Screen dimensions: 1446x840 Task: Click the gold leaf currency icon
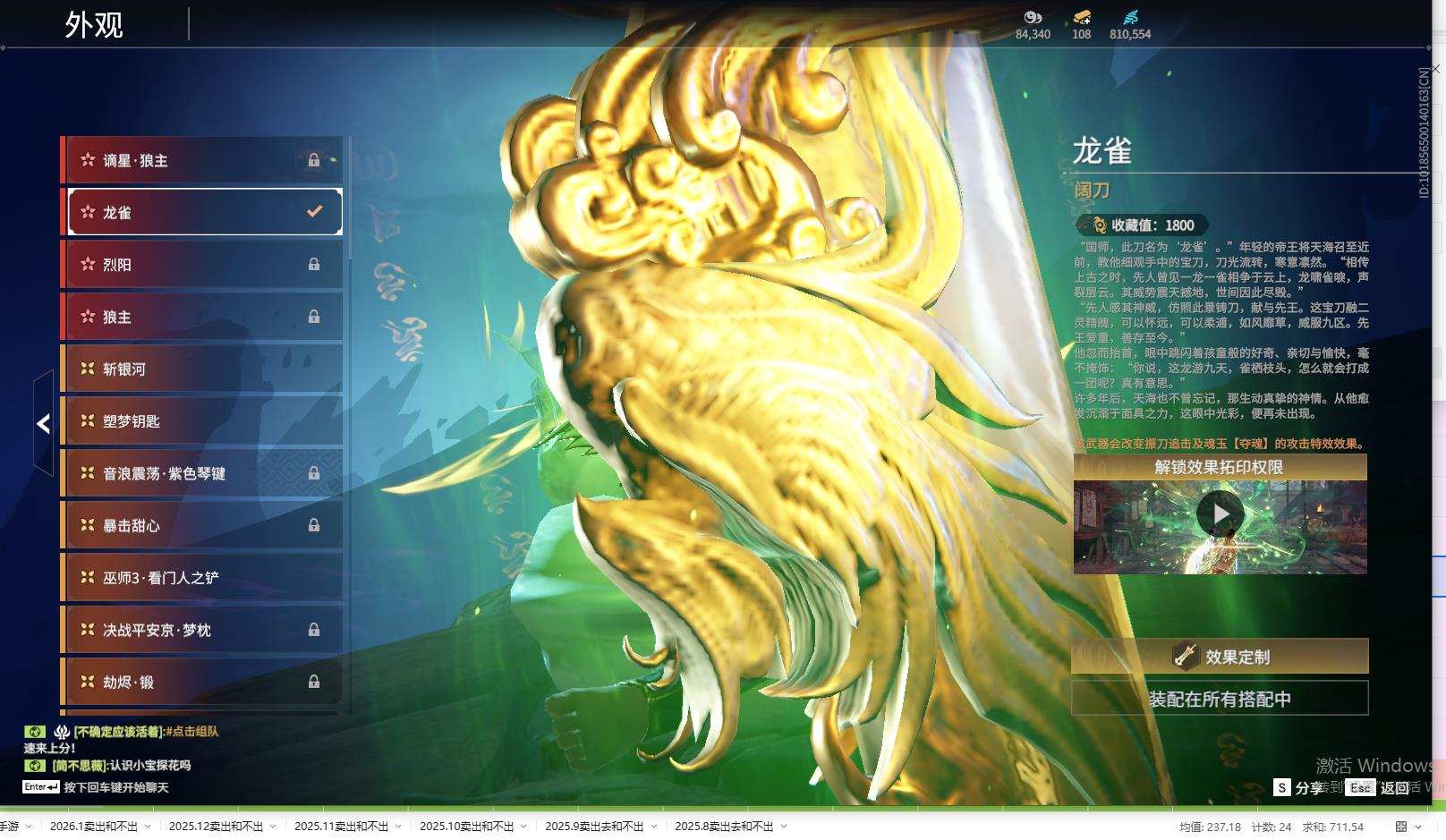[x=1034, y=16]
